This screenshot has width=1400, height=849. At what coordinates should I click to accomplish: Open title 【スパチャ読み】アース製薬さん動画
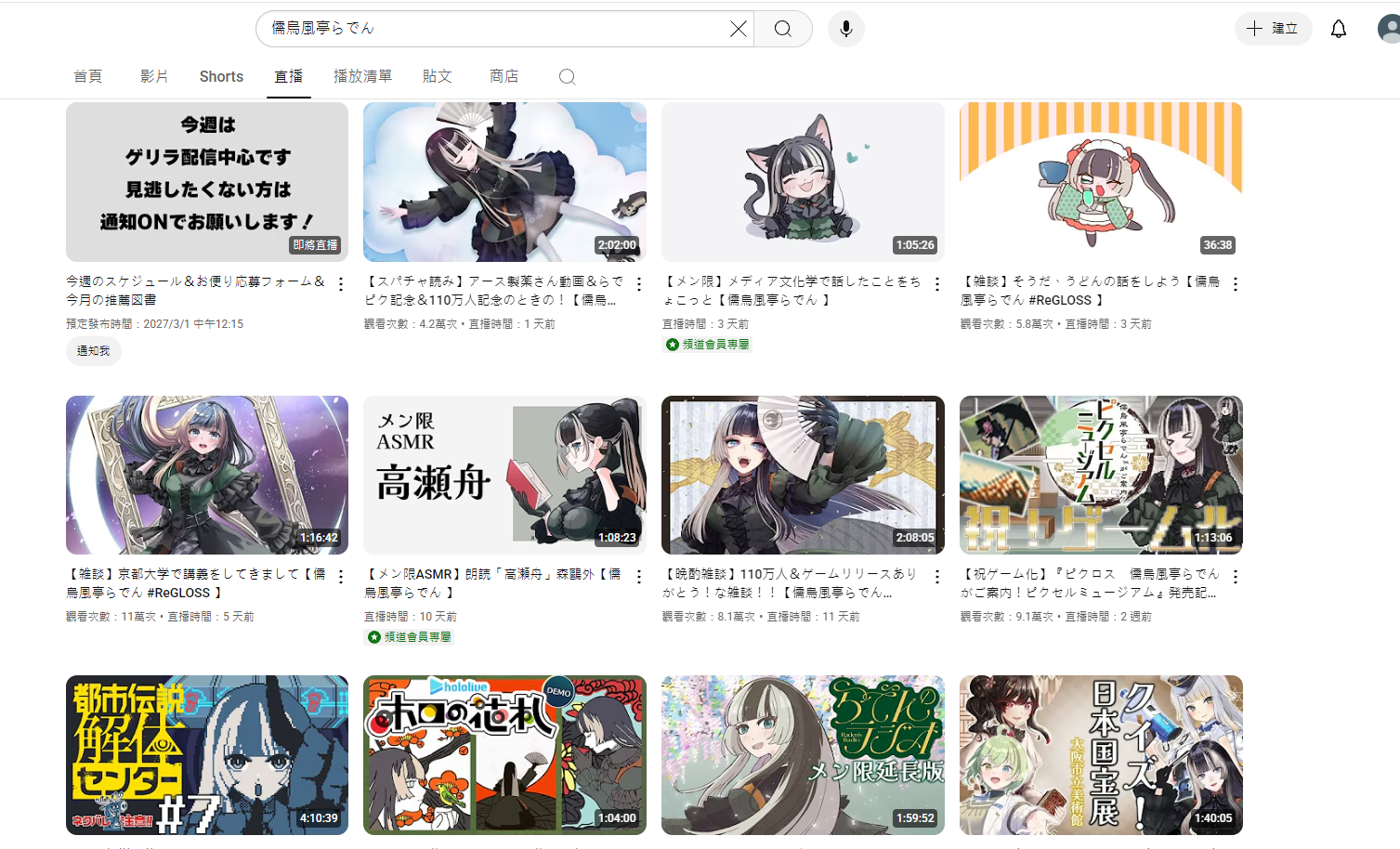tap(494, 290)
